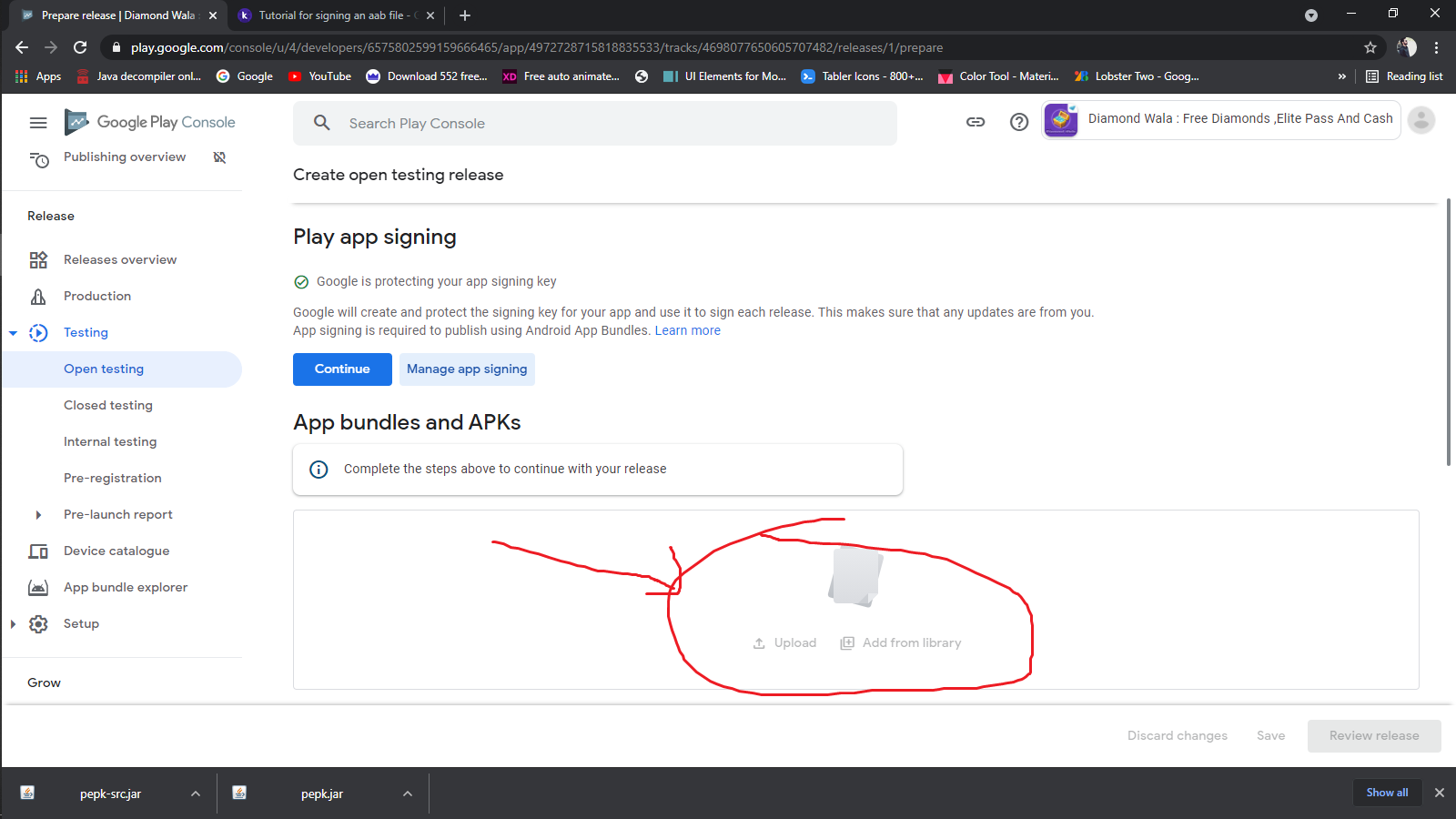Screen dimensions: 1456x819
Task: Click the Continue button
Action: click(x=342, y=369)
